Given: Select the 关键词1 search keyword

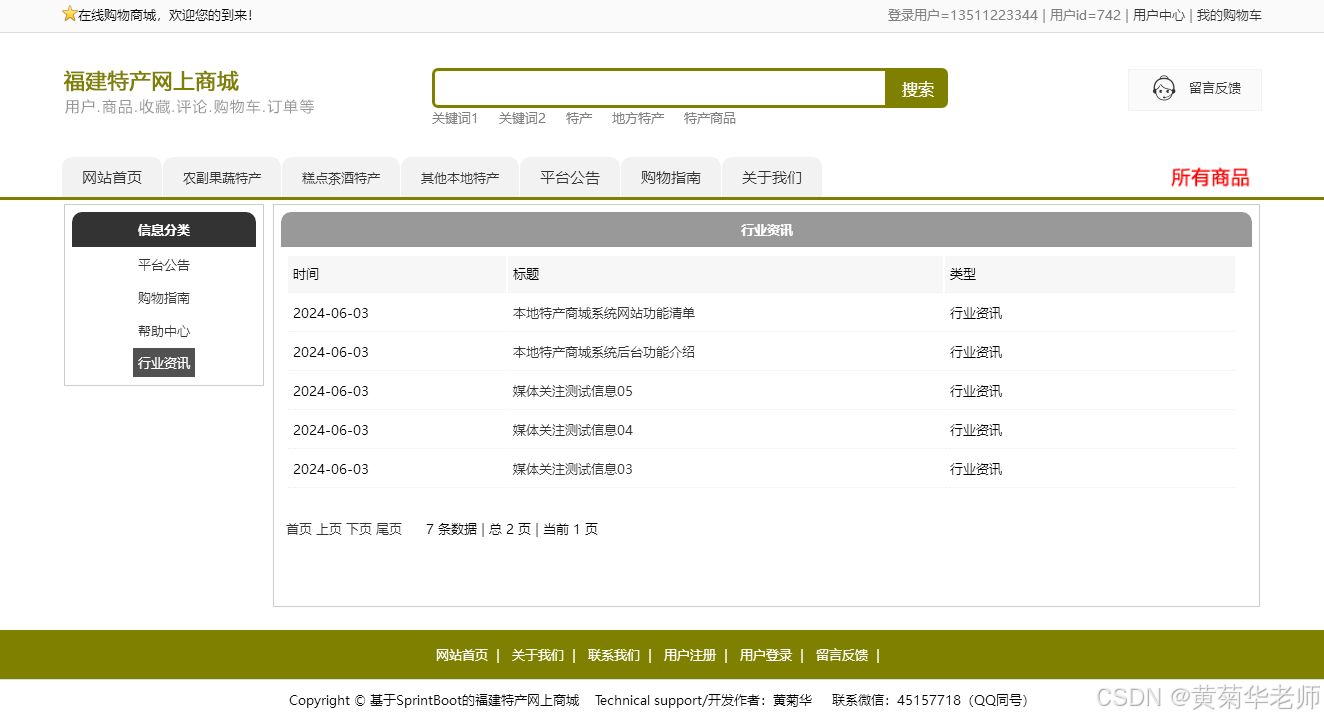Looking at the screenshot, I should tap(455, 118).
